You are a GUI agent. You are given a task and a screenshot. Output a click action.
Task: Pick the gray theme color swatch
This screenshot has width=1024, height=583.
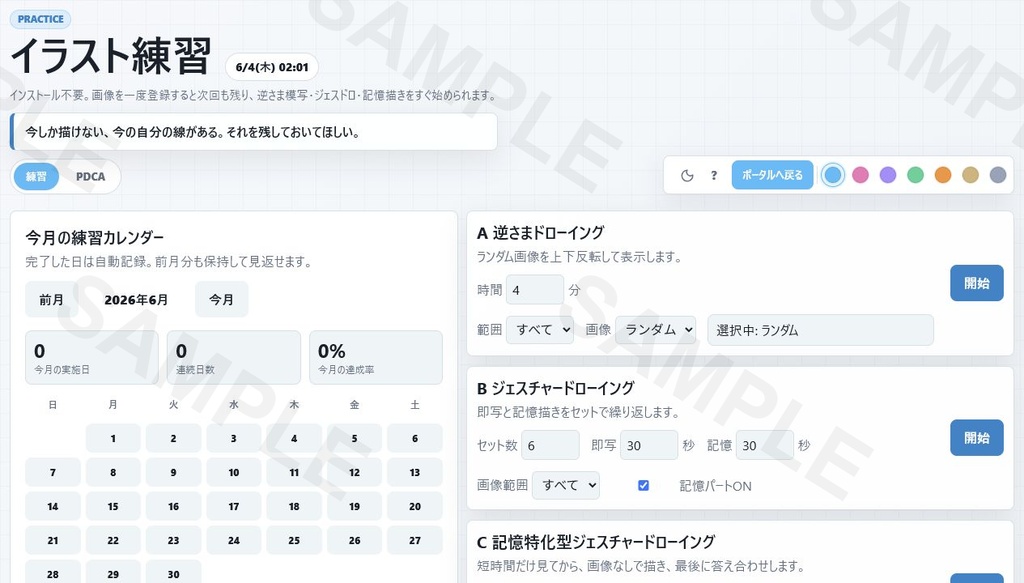[x=998, y=175]
